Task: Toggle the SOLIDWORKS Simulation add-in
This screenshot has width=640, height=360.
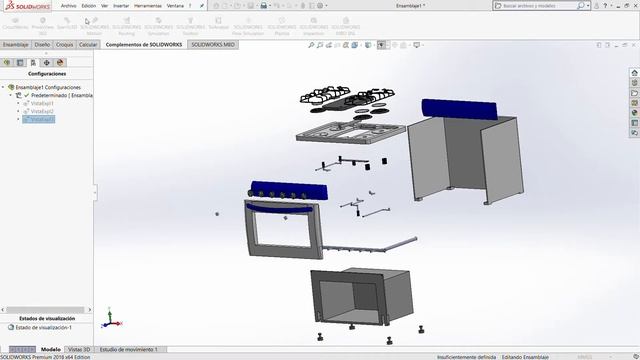Action: (158, 27)
